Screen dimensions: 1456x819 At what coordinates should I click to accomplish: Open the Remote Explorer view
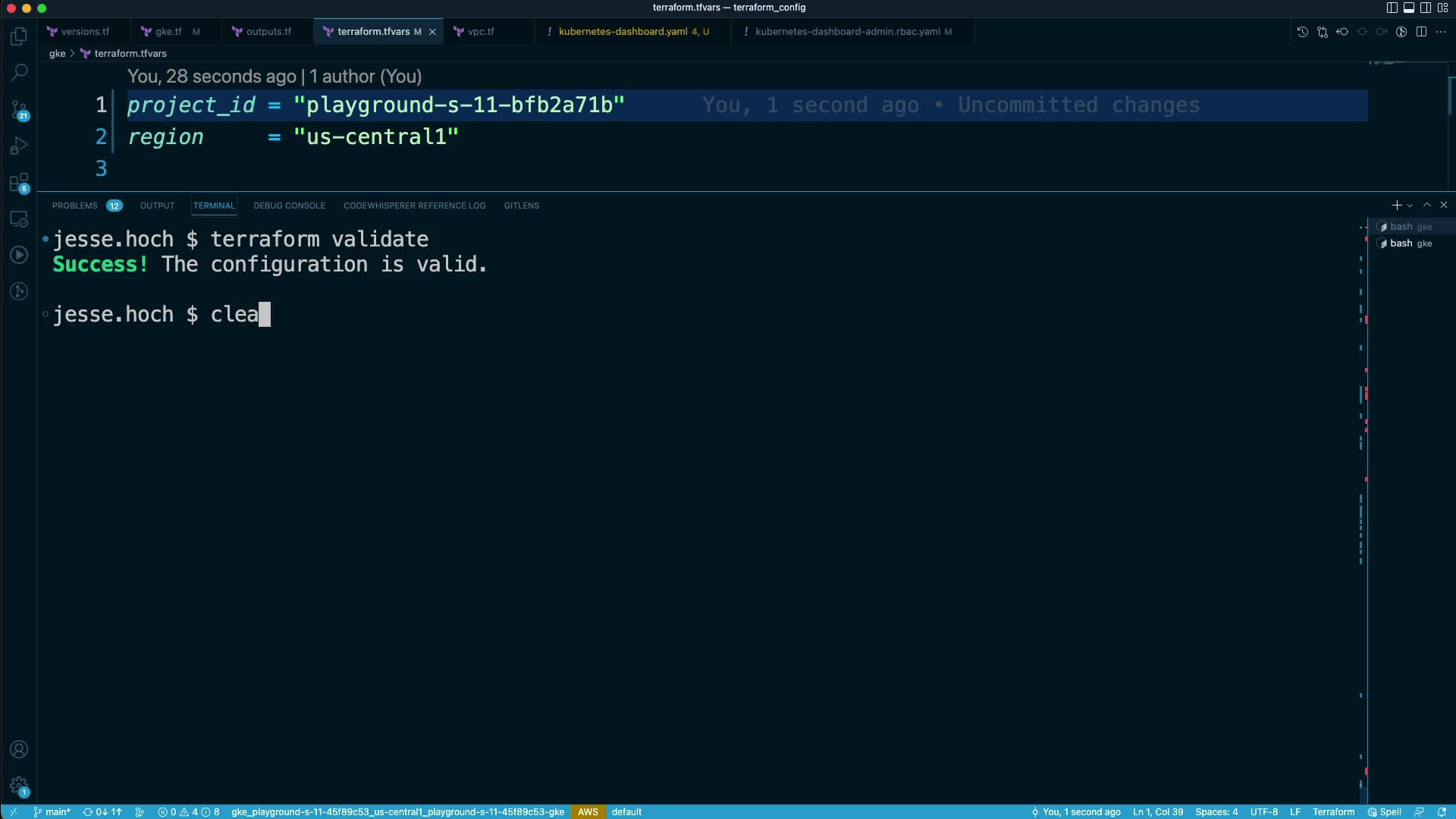pos(19,219)
